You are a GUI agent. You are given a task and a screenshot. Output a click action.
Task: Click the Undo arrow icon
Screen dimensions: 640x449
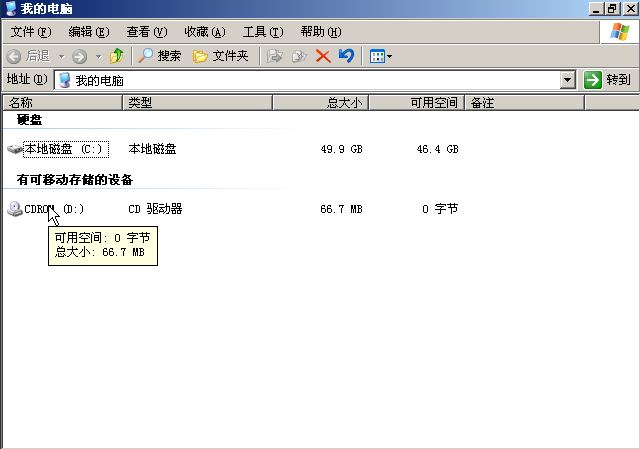[346, 56]
